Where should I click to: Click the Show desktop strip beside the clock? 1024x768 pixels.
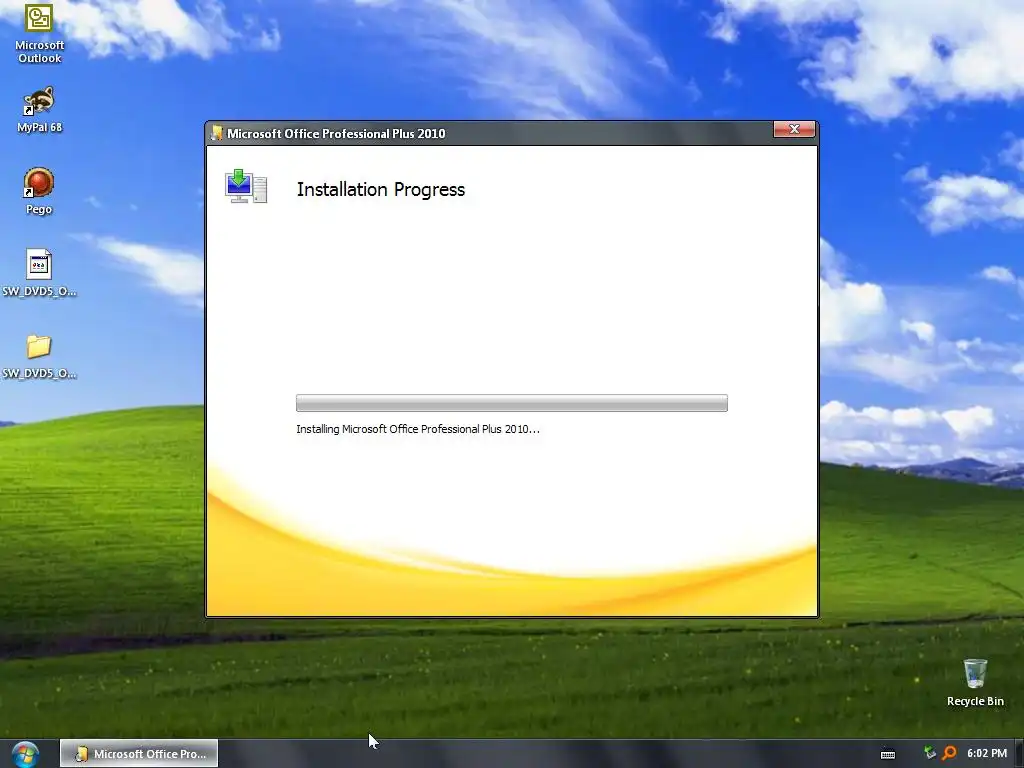[1019, 754]
